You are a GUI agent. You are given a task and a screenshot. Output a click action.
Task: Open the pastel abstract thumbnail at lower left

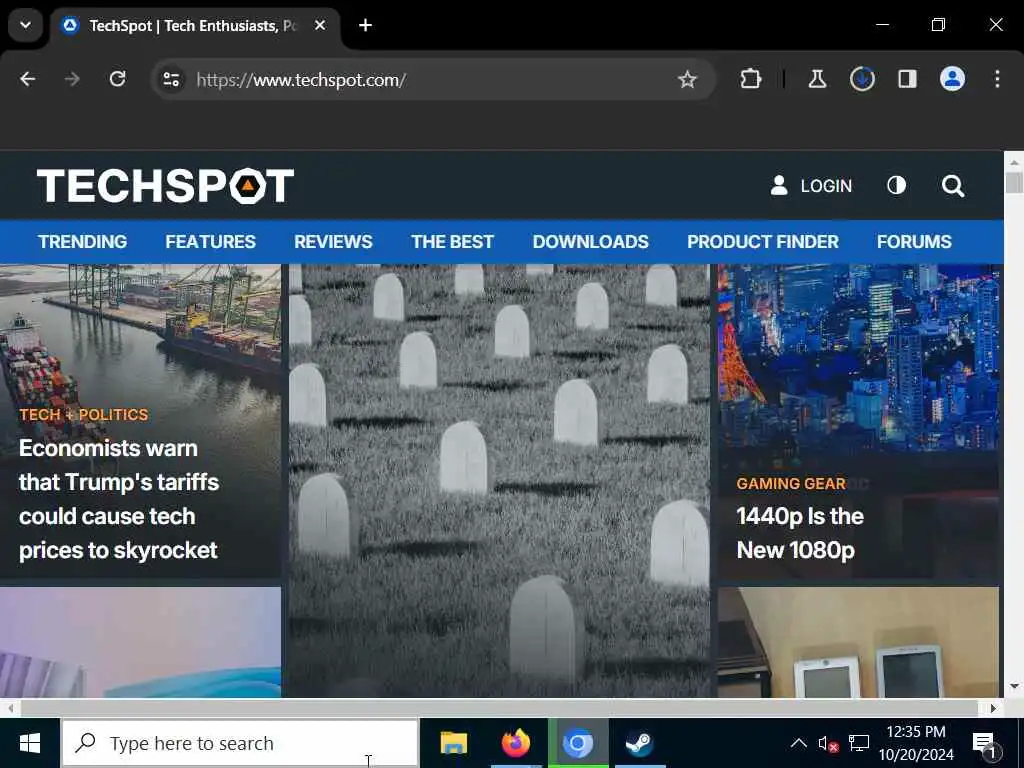pyautogui.click(x=140, y=643)
